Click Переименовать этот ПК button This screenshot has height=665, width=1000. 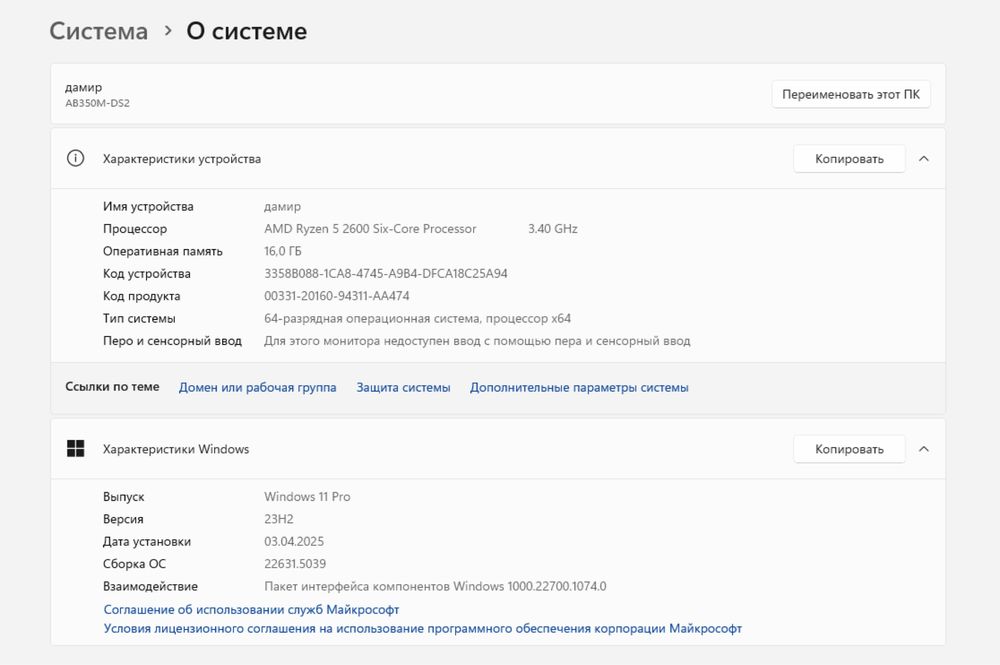pos(851,94)
